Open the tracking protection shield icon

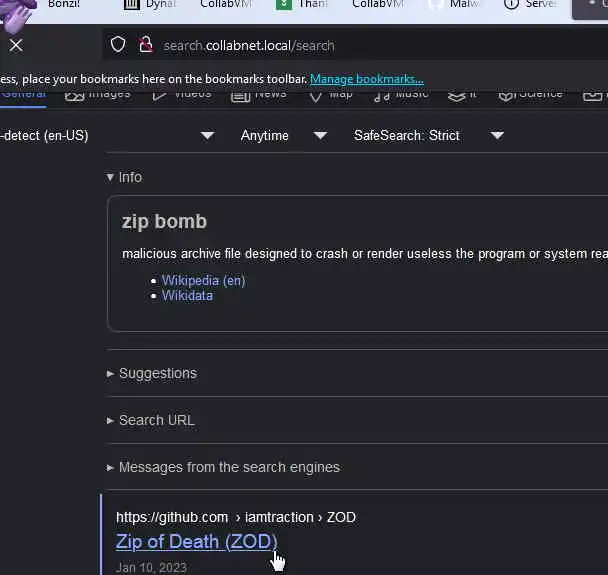(118, 45)
